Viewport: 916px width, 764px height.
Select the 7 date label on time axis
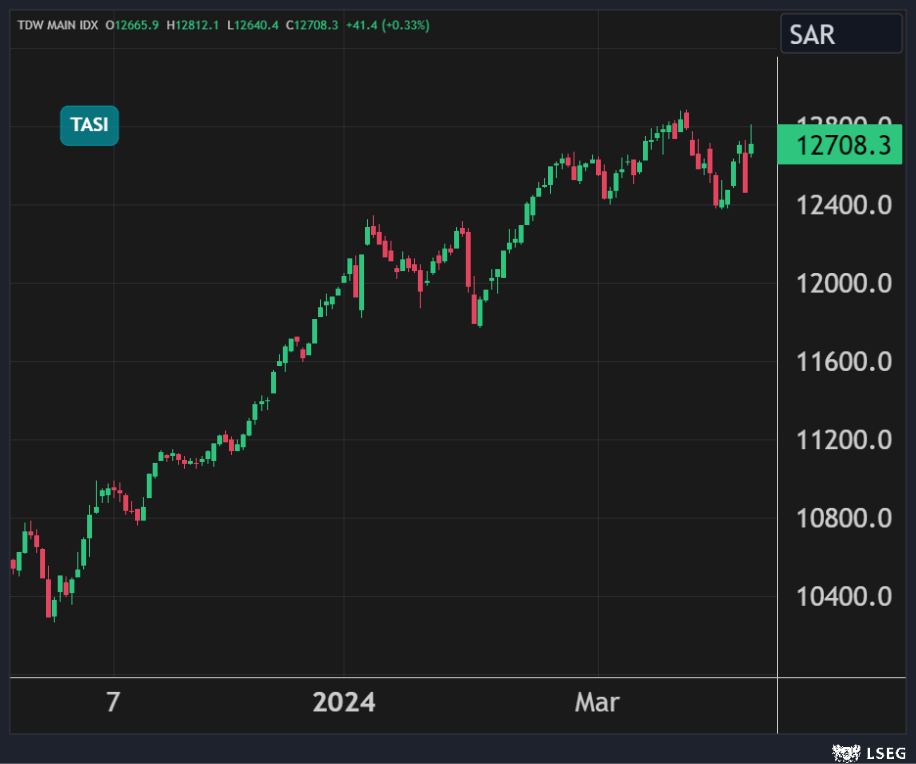coord(113,703)
